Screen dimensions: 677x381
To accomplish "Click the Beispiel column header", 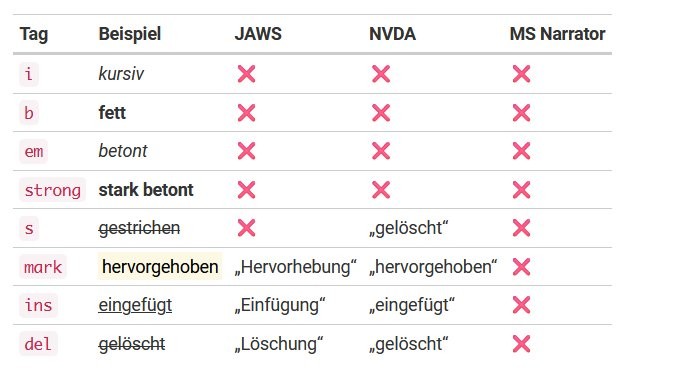I will [130, 34].
